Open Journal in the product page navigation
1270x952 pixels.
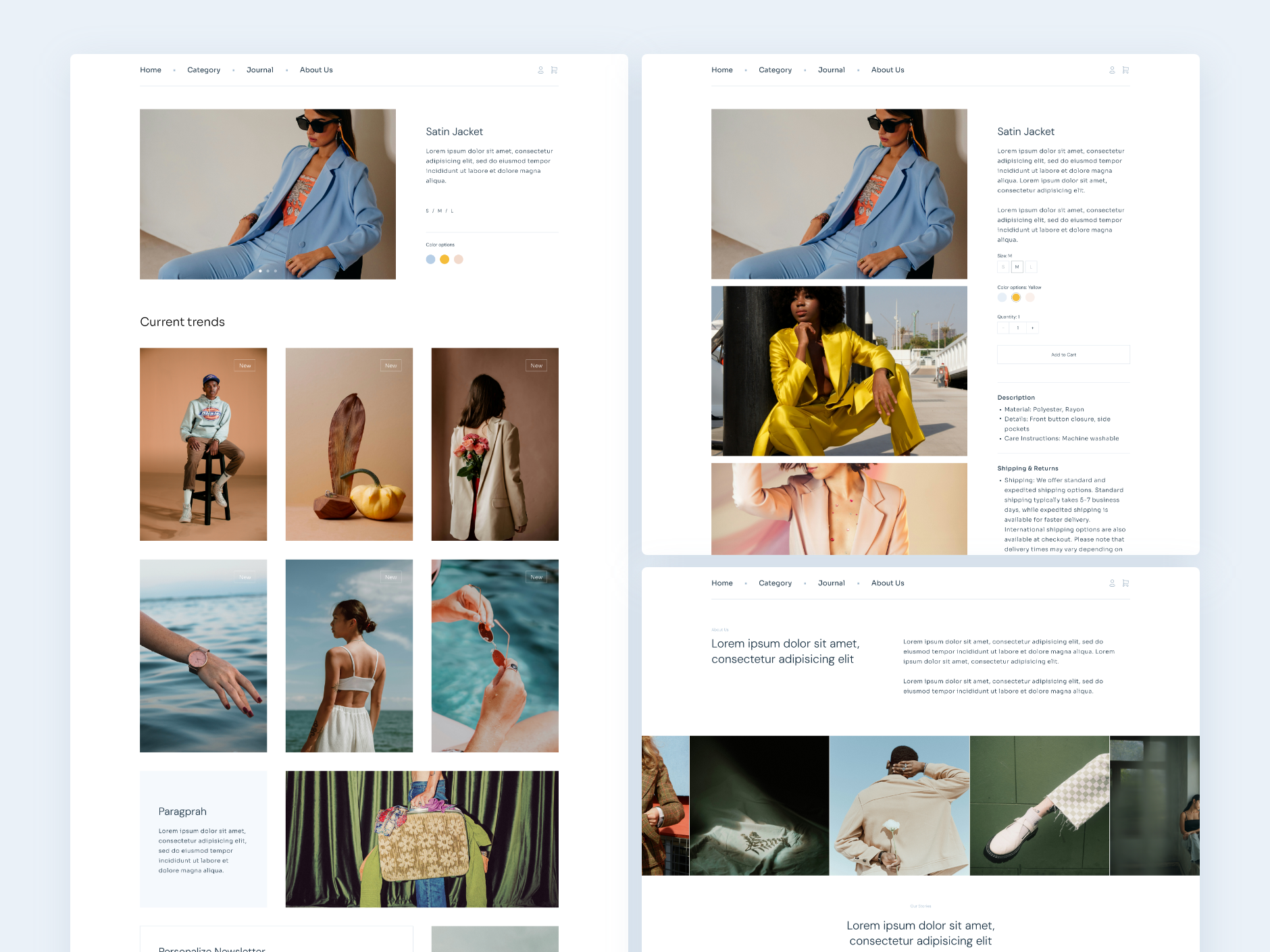coord(831,70)
